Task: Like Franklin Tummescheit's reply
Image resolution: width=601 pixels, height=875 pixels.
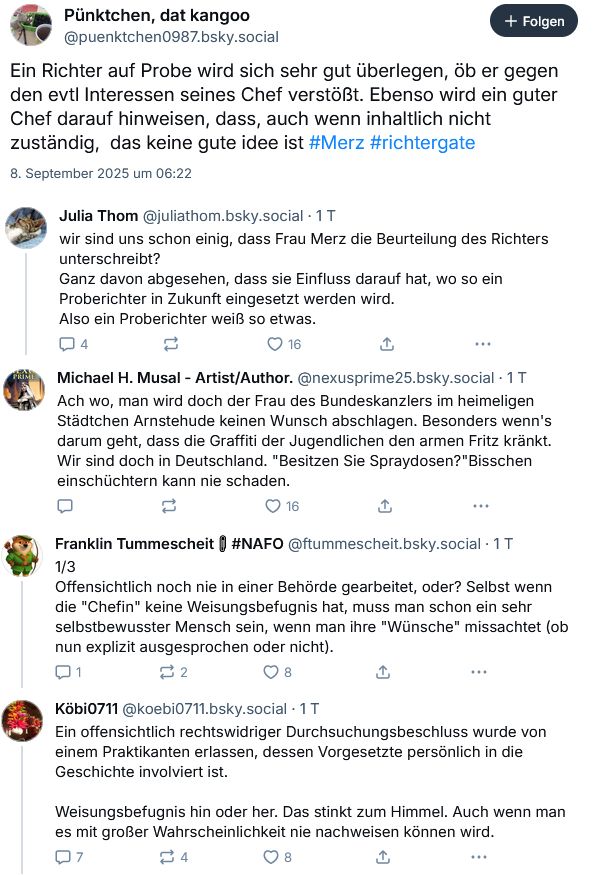Action: (275, 672)
